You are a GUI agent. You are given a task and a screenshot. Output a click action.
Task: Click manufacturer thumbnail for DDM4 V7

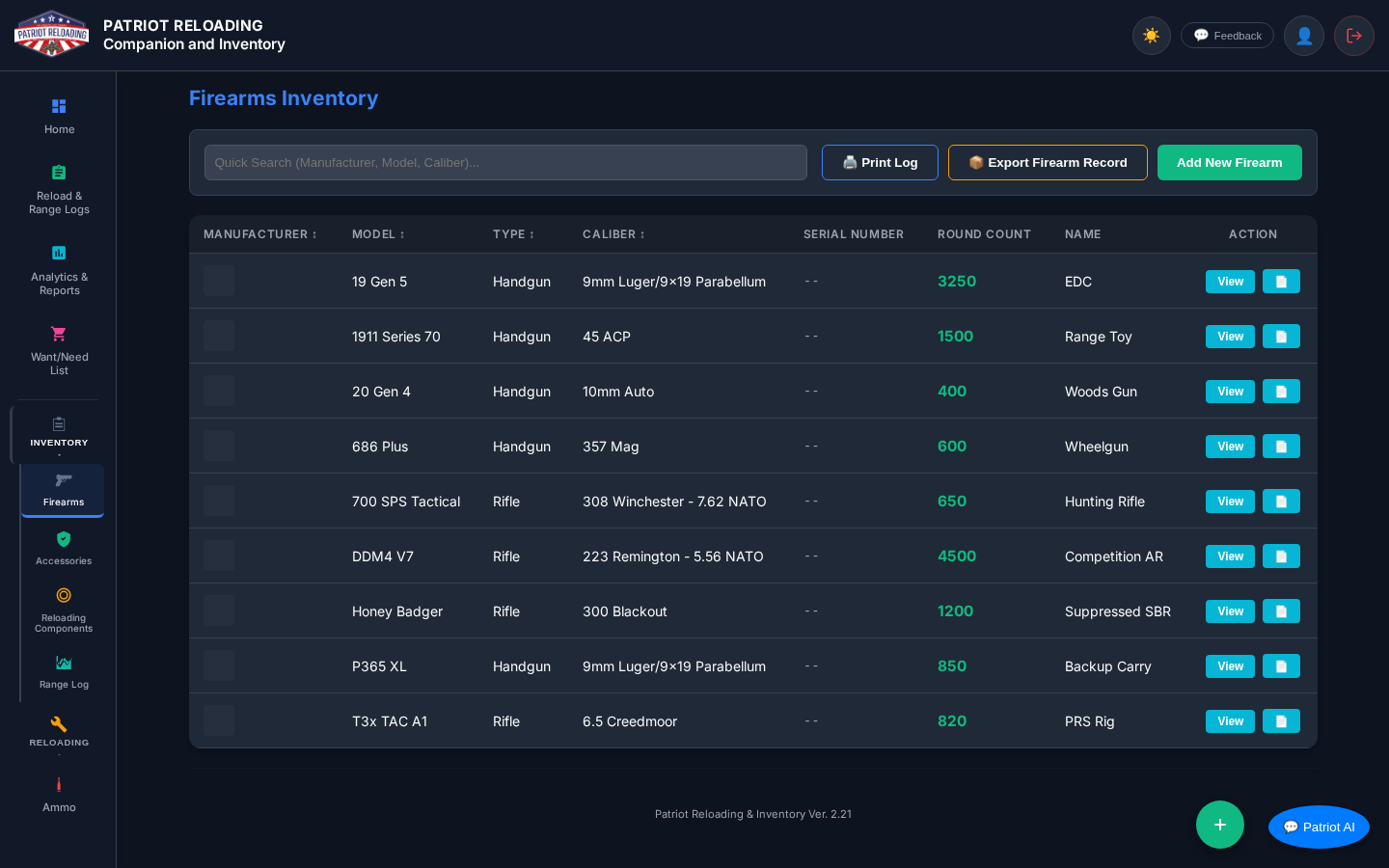(x=219, y=556)
